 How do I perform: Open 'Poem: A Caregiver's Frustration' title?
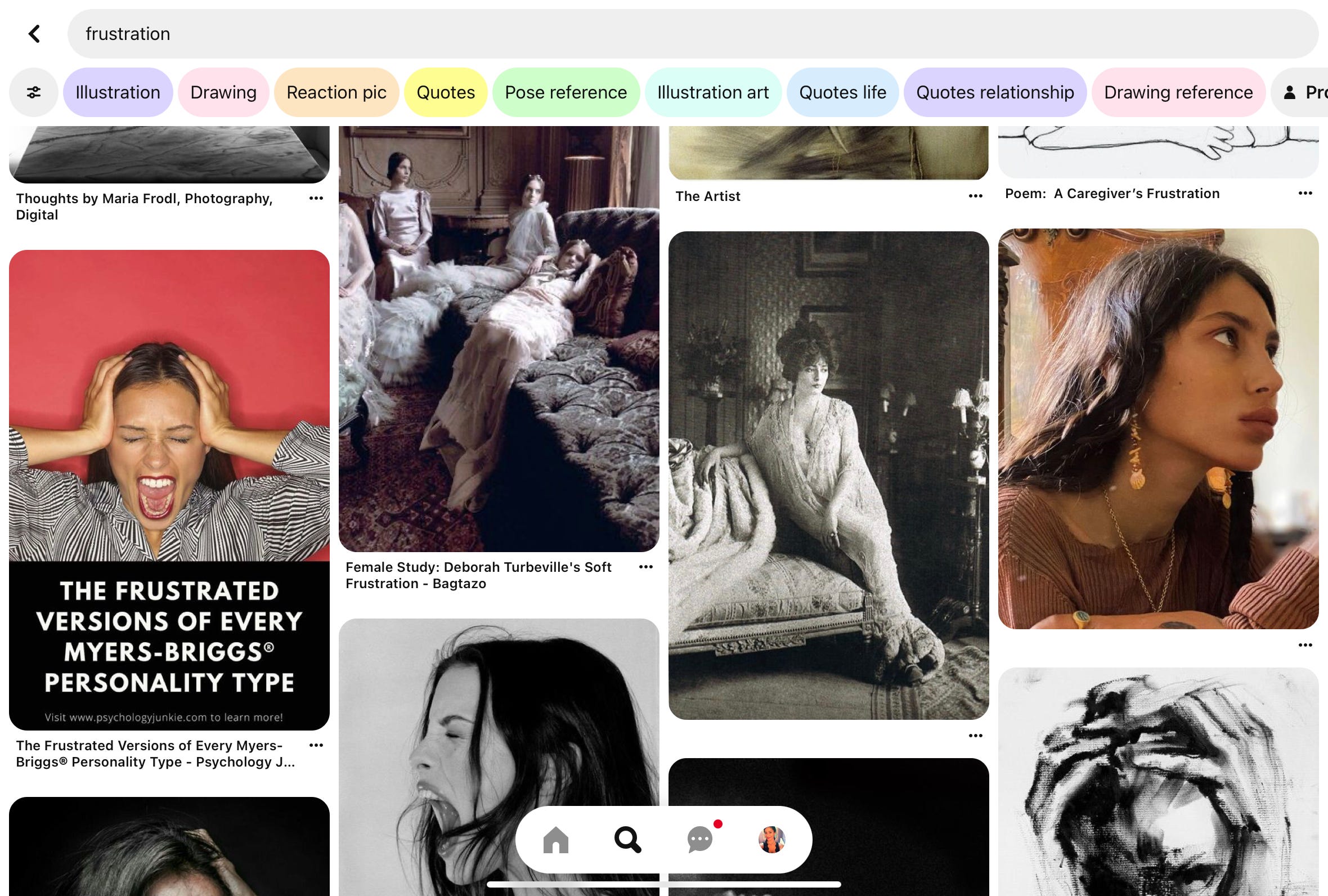[1112, 193]
